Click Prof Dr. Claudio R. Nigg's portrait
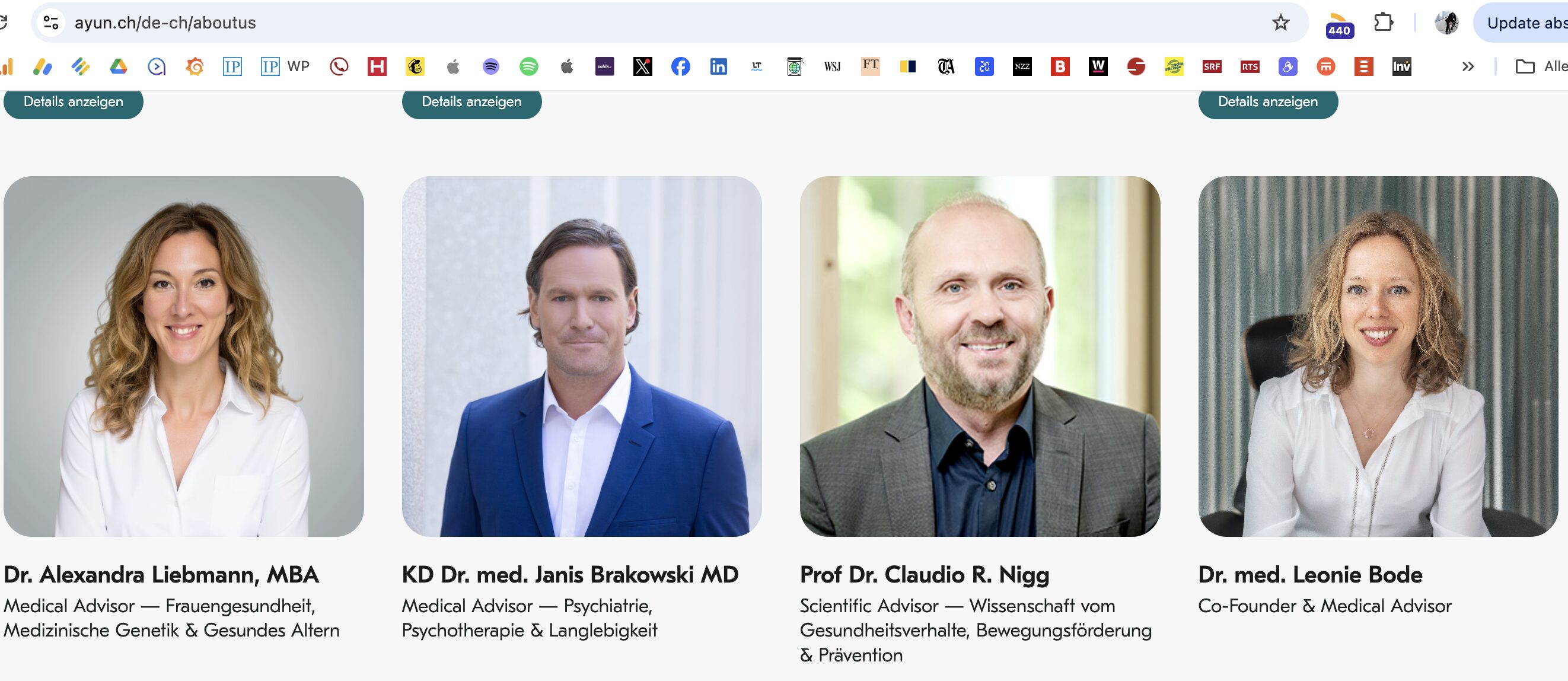1568x681 pixels. click(x=979, y=357)
